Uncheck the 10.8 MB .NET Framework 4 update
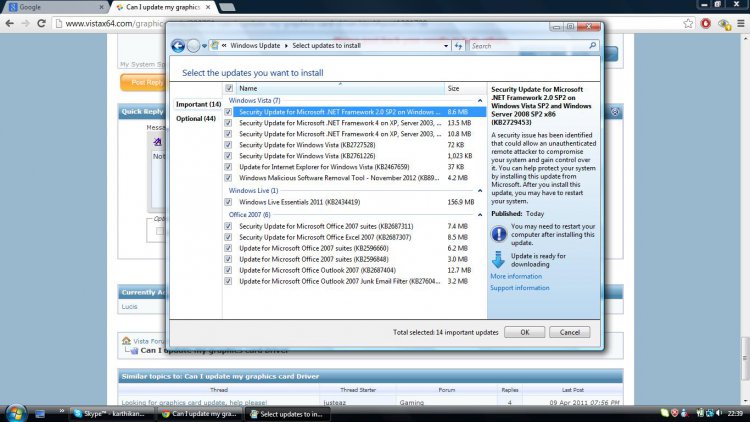The image size is (750, 422). point(228,134)
